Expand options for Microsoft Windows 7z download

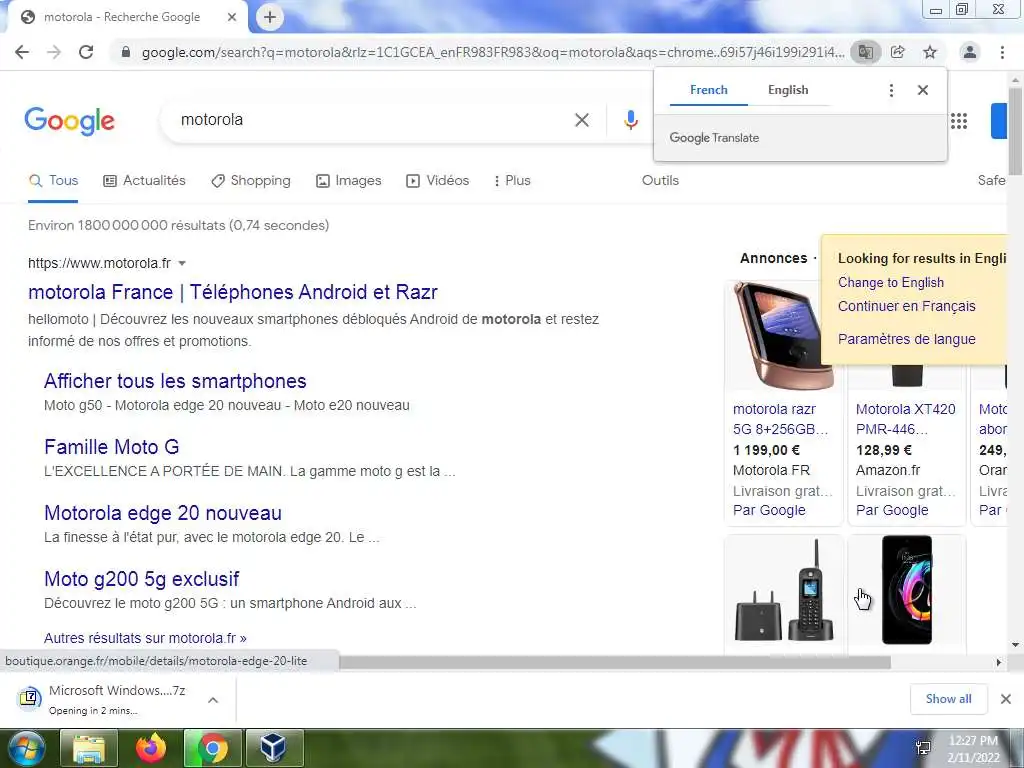[x=212, y=699]
